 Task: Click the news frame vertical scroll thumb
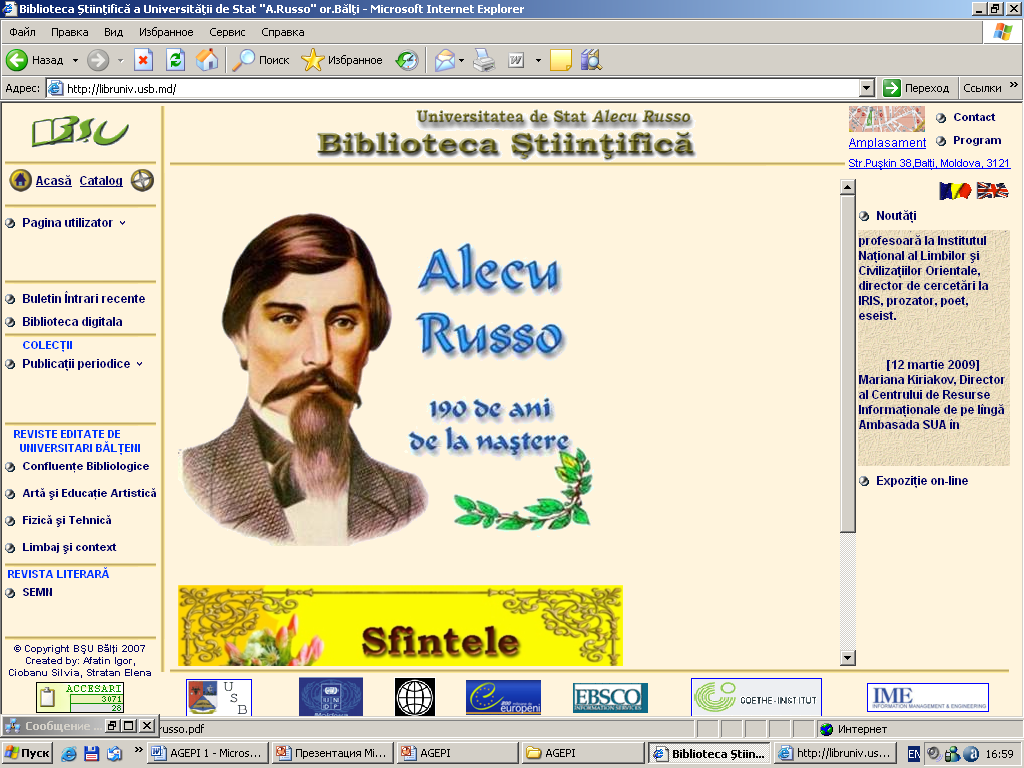tap(847, 362)
